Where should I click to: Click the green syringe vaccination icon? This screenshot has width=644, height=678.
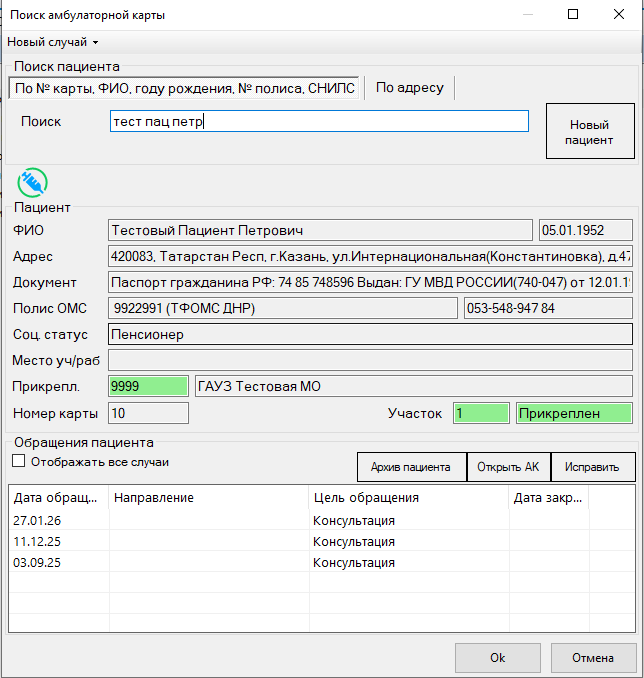[32, 182]
